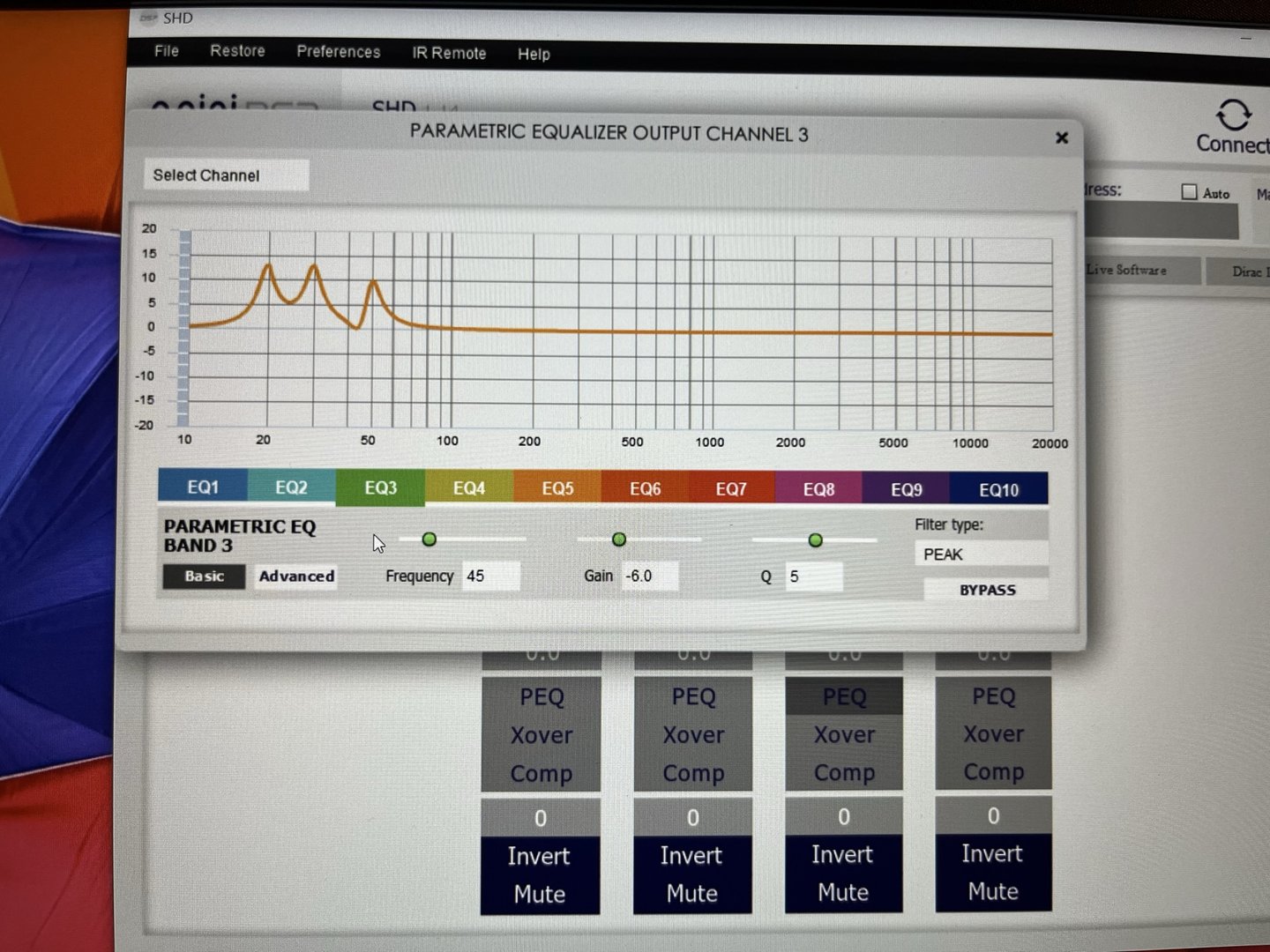
Task: Open the Filter type PEAK dropdown
Action: [981, 554]
